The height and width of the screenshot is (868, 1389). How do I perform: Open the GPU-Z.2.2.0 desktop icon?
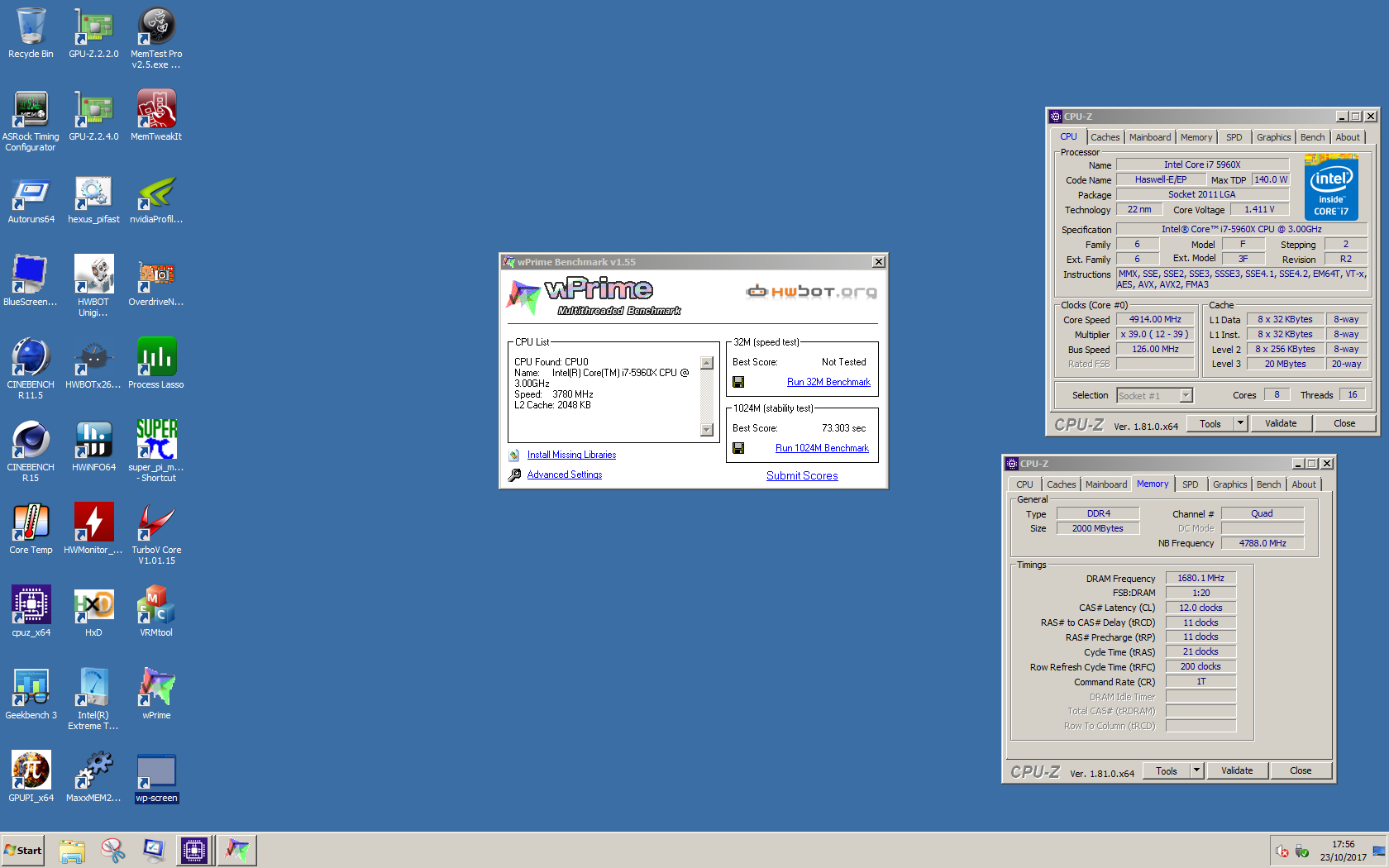(93, 33)
